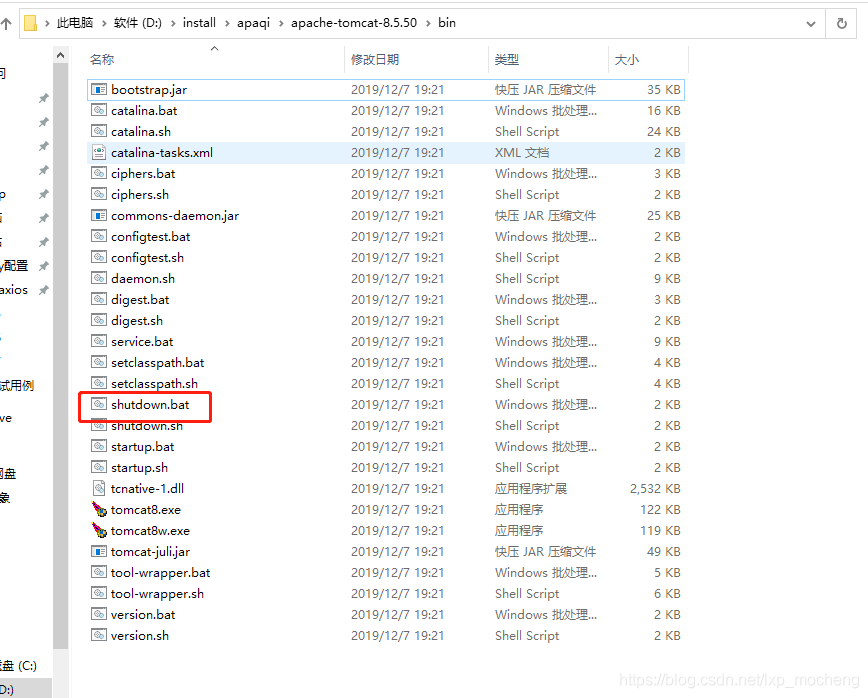868x698 pixels.
Task: Click the tcnative-1.dll file icon
Action: tap(99, 488)
